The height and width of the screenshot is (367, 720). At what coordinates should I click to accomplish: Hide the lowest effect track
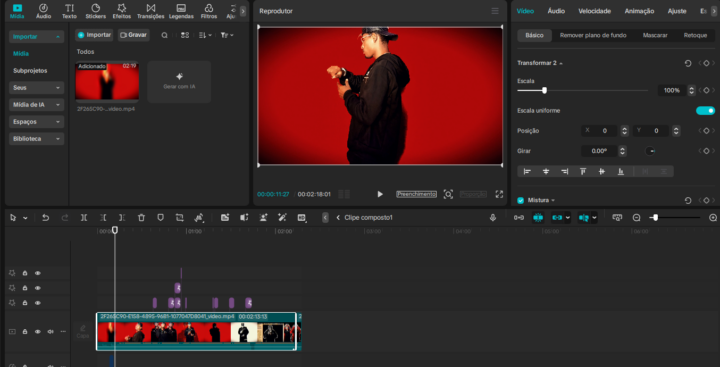(38, 303)
